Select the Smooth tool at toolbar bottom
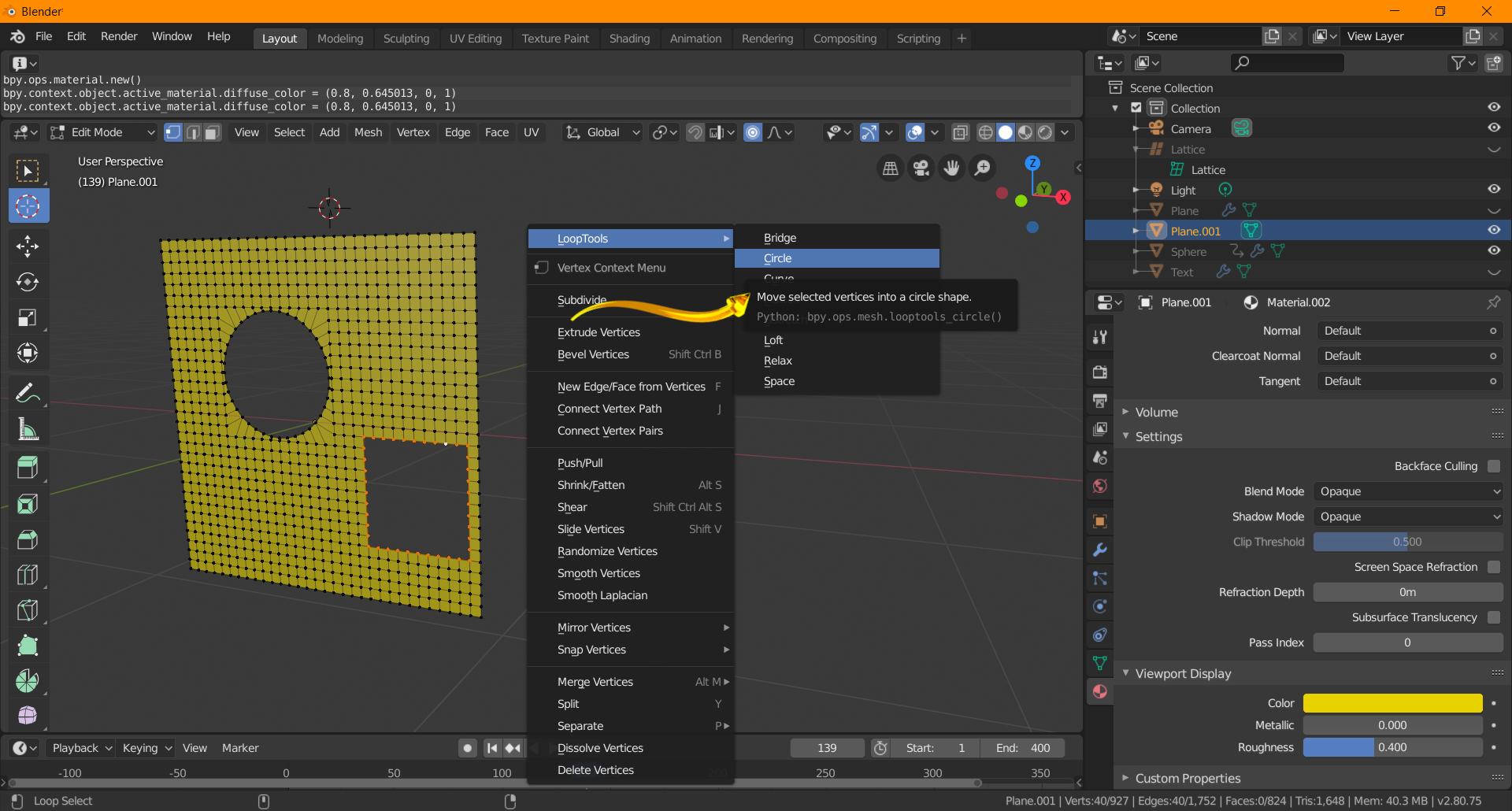 (28, 715)
